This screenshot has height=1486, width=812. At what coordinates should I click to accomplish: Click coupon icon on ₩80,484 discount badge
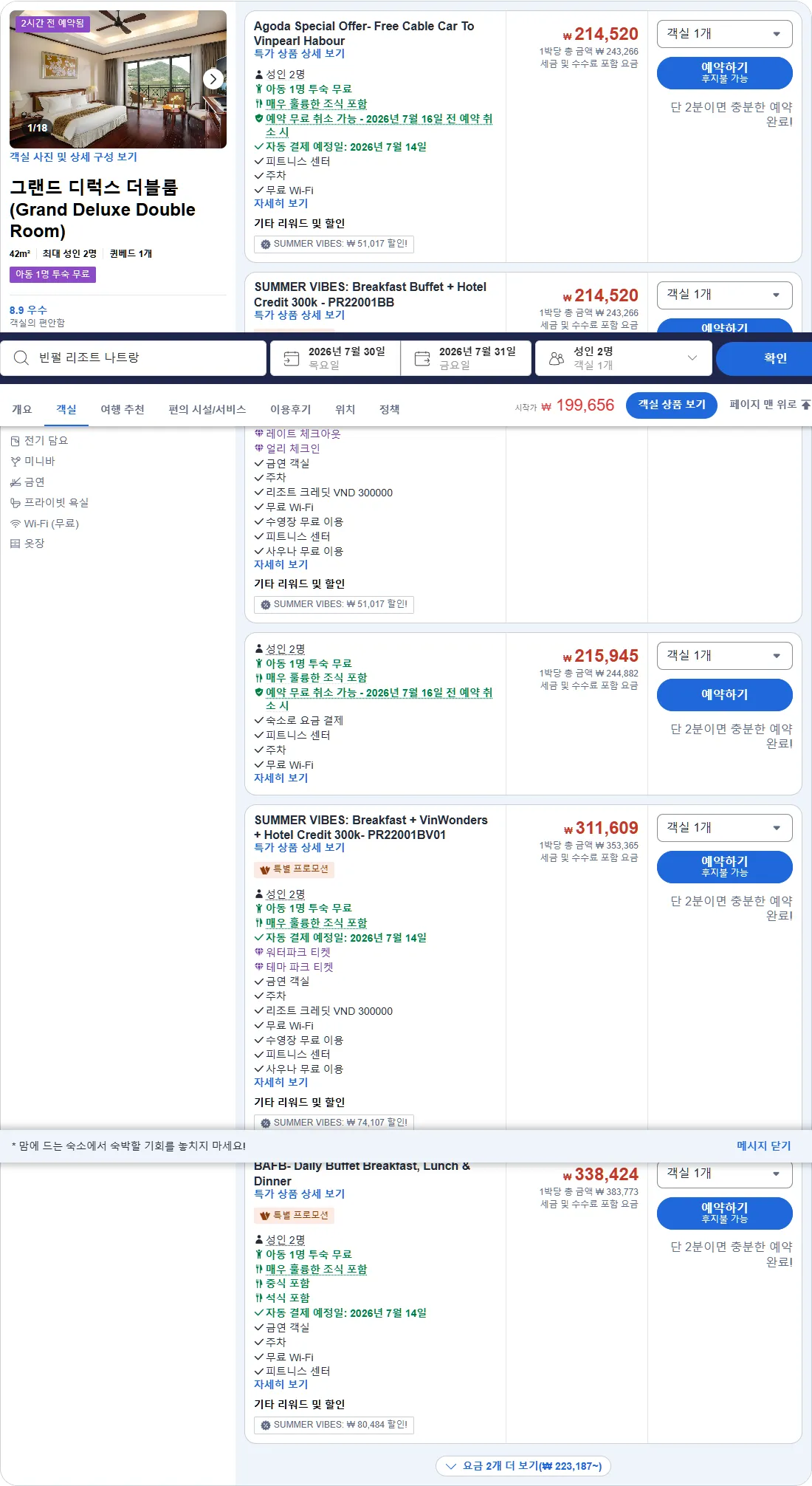click(266, 1425)
